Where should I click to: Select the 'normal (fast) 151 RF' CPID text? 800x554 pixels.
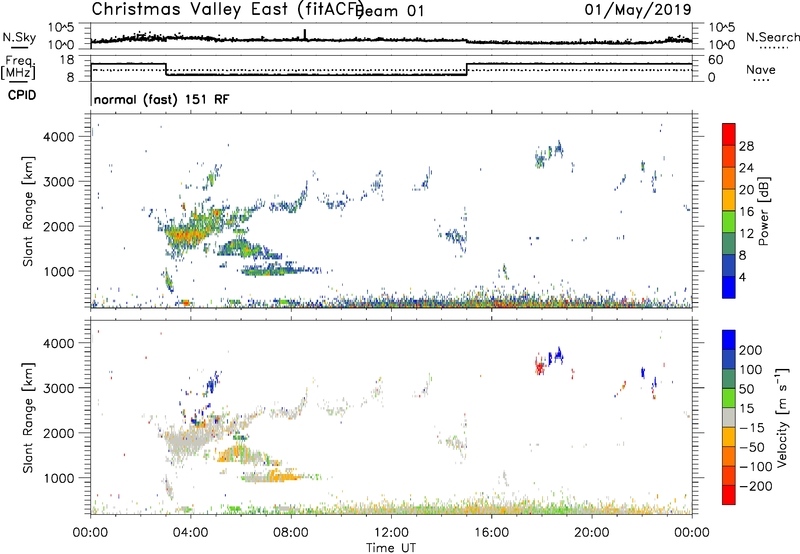pyautogui.click(x=161, y=99)
